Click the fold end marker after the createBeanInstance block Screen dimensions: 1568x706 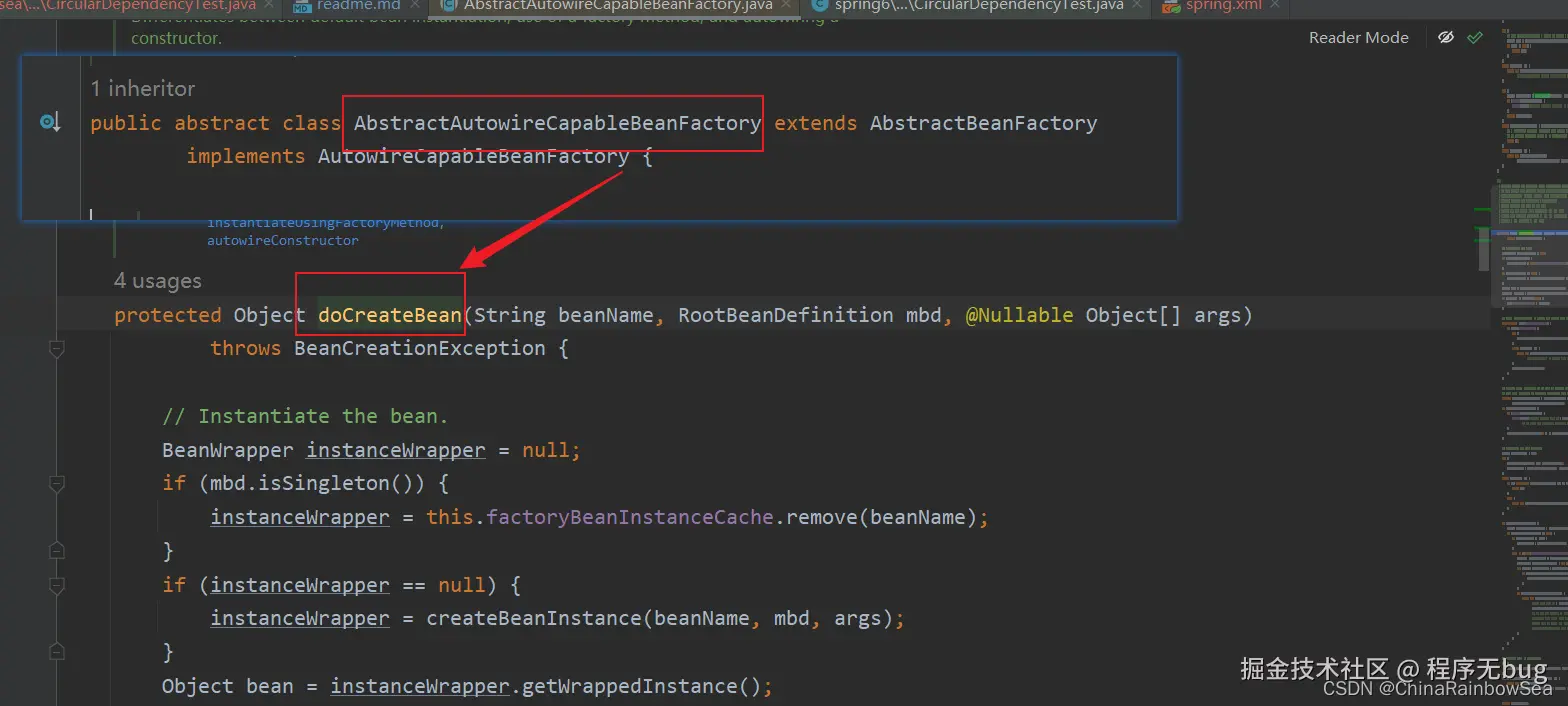point(56,653)
